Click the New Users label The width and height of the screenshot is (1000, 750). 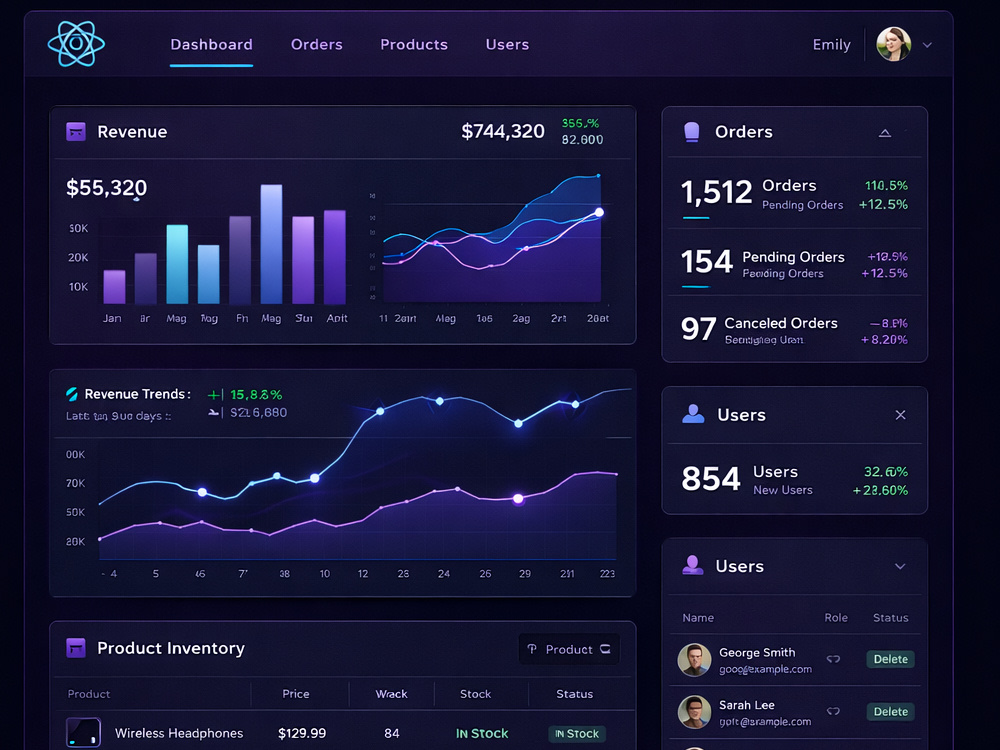783,490
